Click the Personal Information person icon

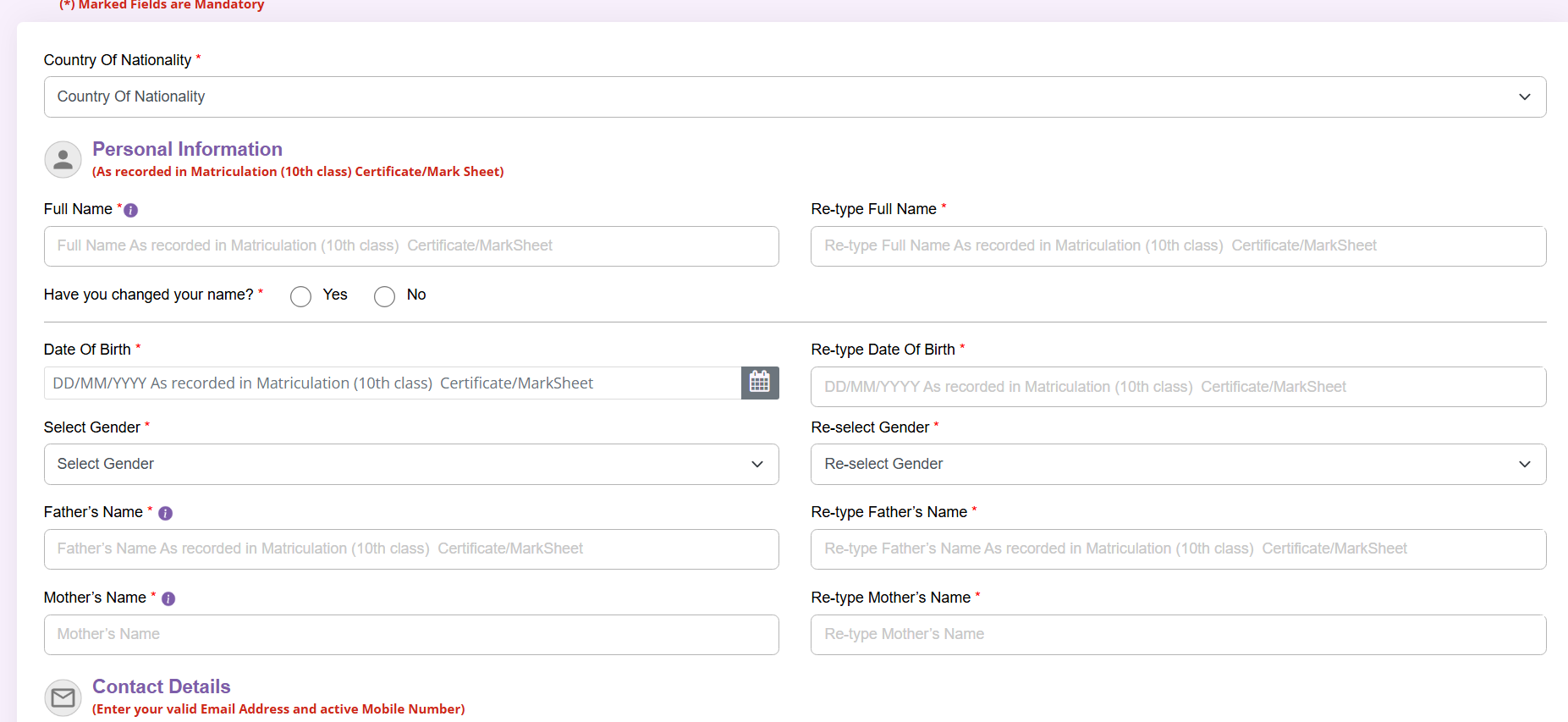(x=63, y=159)
